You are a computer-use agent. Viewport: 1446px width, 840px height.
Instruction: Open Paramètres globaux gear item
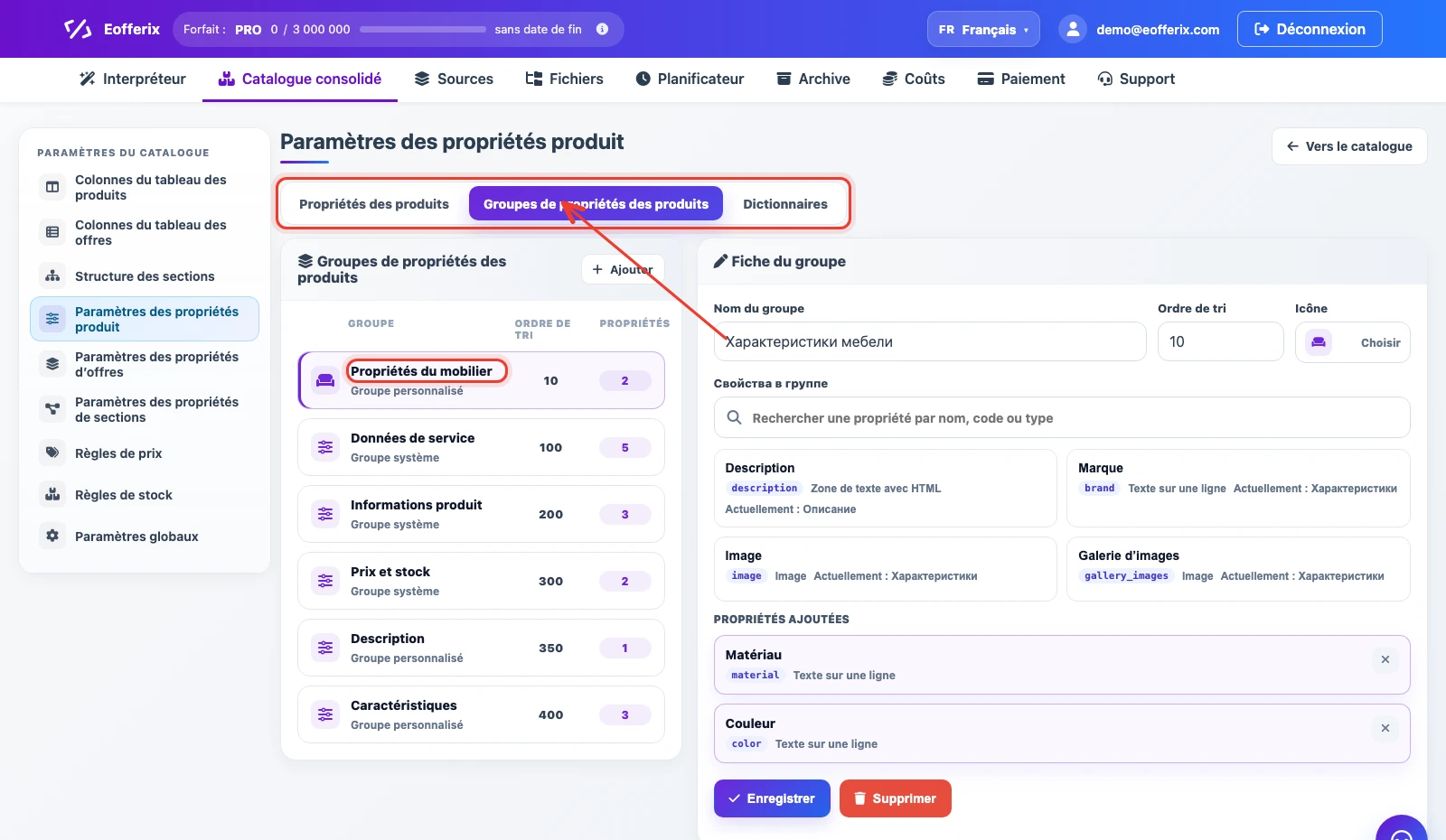[x=145, y=537]
